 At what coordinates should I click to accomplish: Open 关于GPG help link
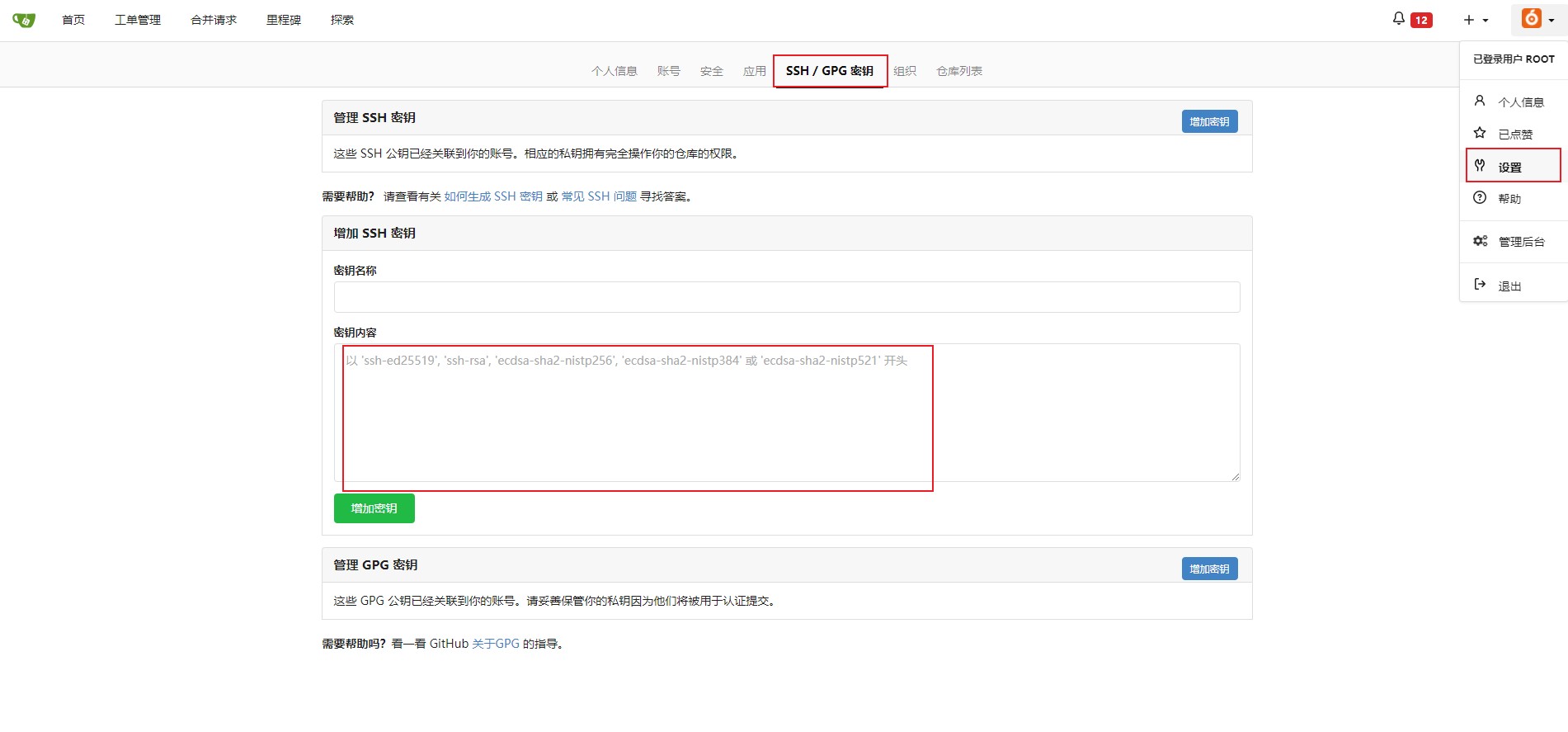pos(496,644)
